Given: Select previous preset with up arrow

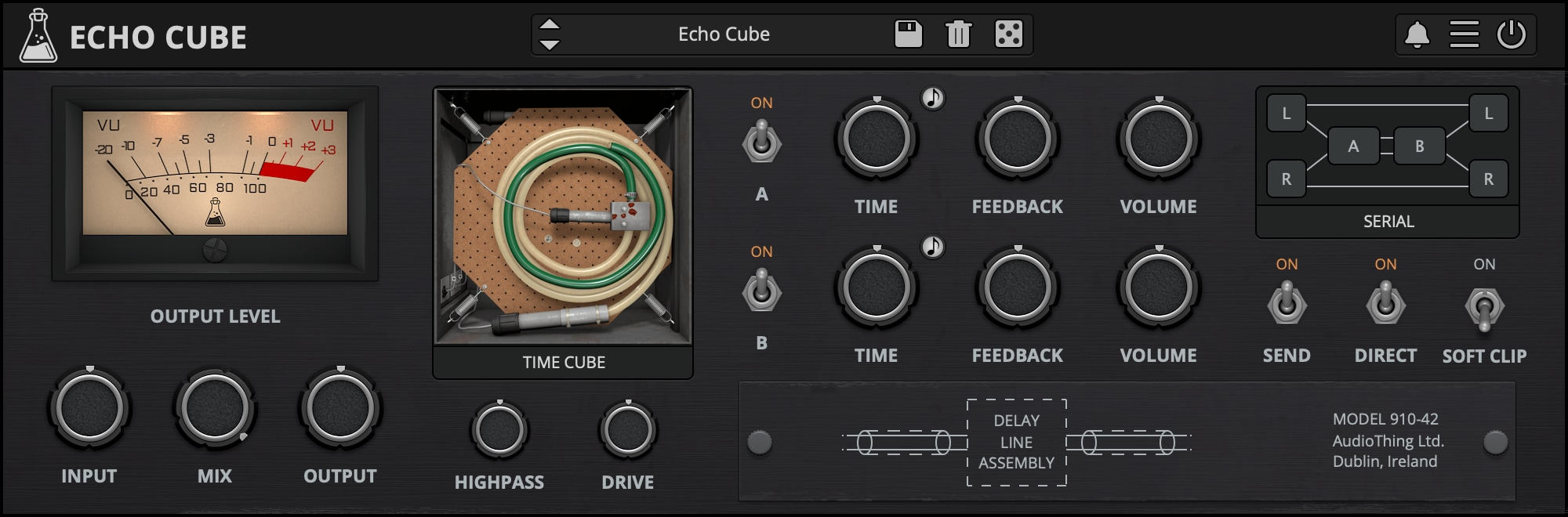Looking at the screenshot, I should (x=550, y=24).
